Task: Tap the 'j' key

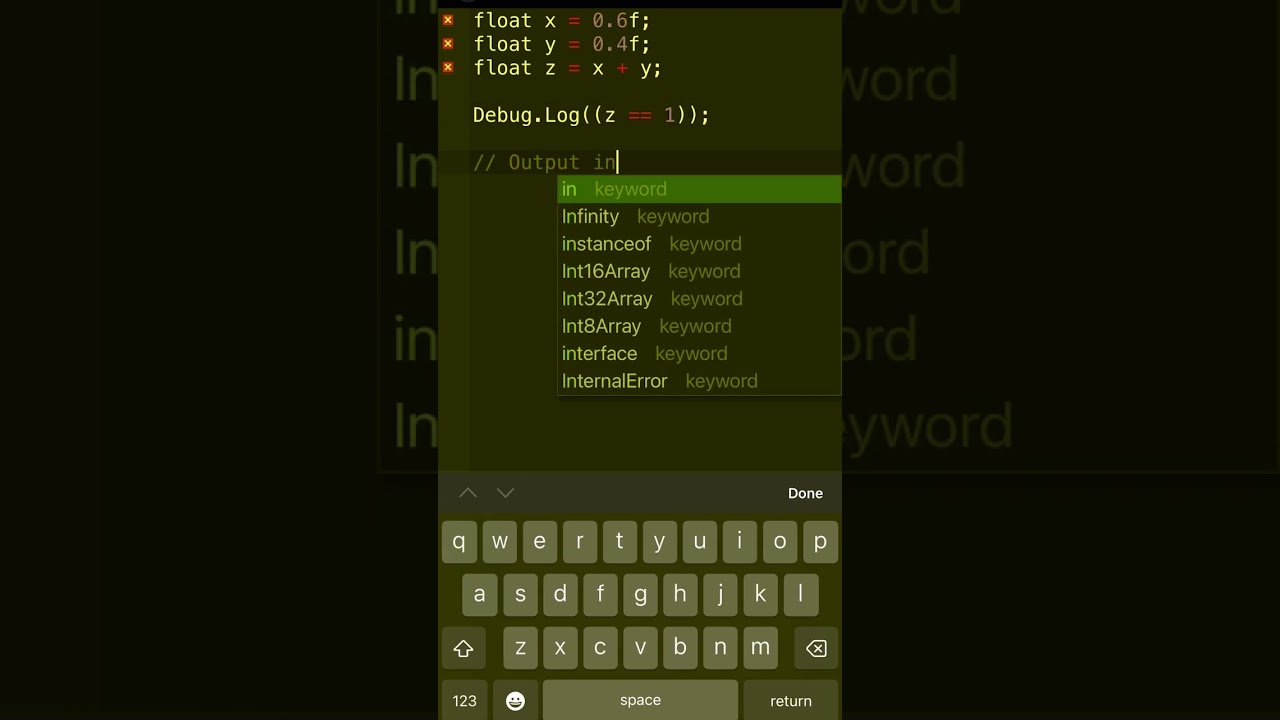Action: click(x=720, y=594)
